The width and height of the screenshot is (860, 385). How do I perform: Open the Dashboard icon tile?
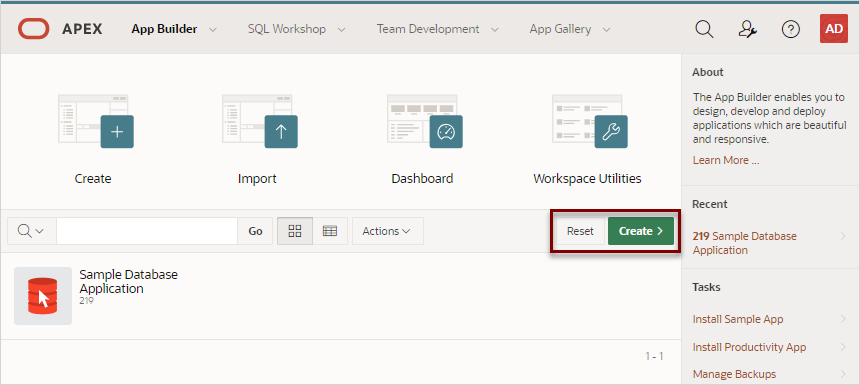[x=425, y=121]
